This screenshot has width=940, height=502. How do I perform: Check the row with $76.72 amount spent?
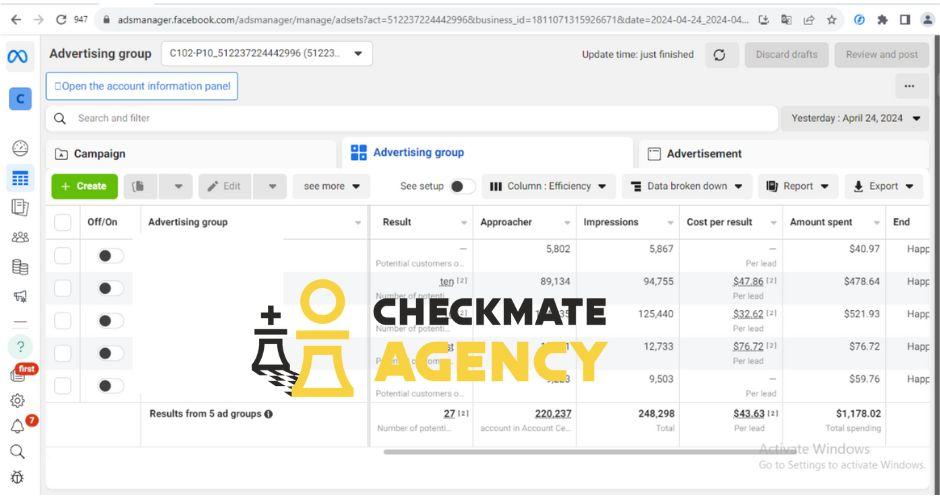(62, 353)
